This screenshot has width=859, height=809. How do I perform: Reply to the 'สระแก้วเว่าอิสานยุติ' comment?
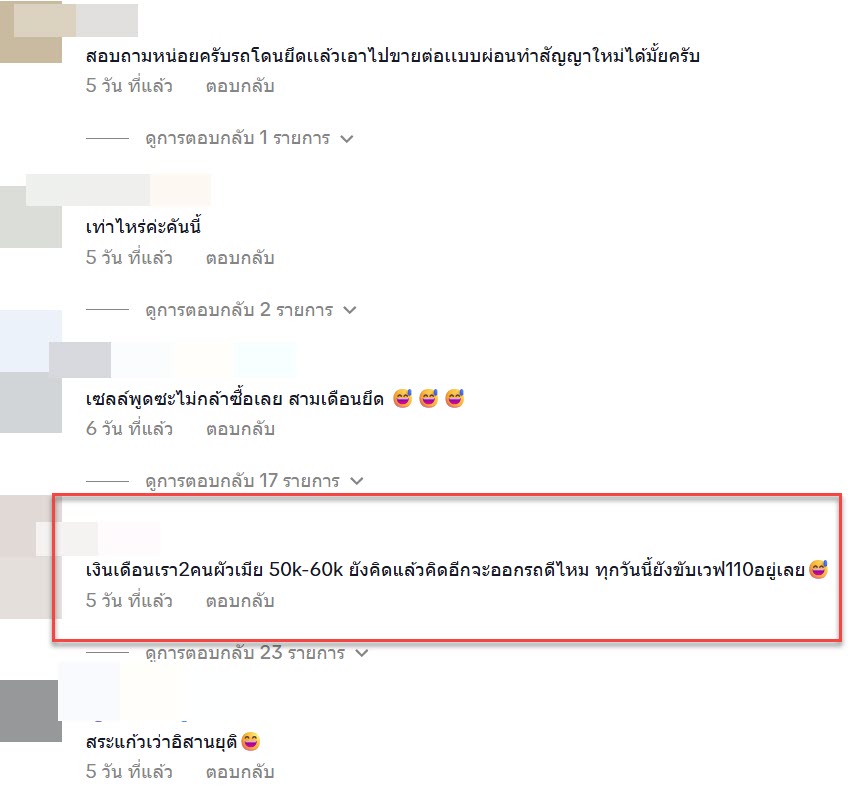coord(240,772)
